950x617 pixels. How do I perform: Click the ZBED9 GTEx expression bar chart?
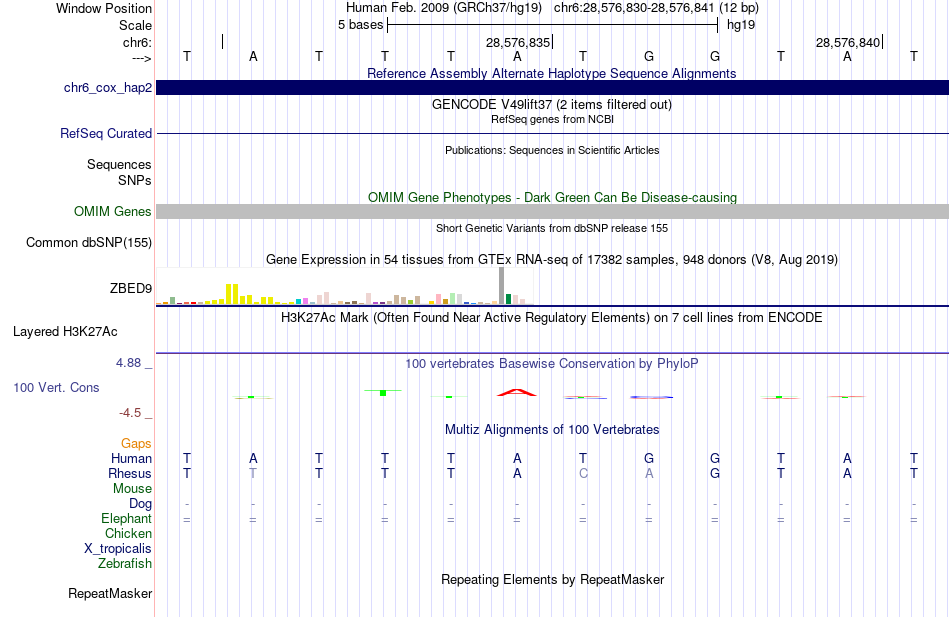[x=345, y=286]
